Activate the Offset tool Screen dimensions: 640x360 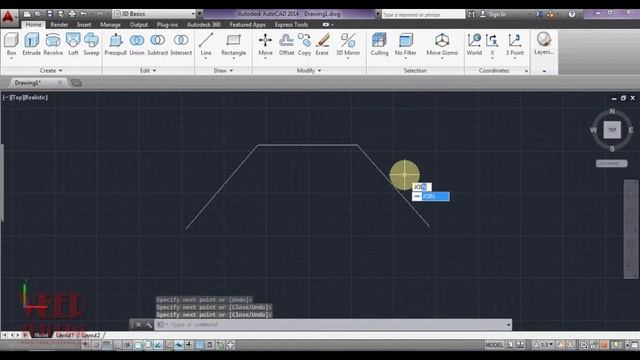click(x=287, y=44)
